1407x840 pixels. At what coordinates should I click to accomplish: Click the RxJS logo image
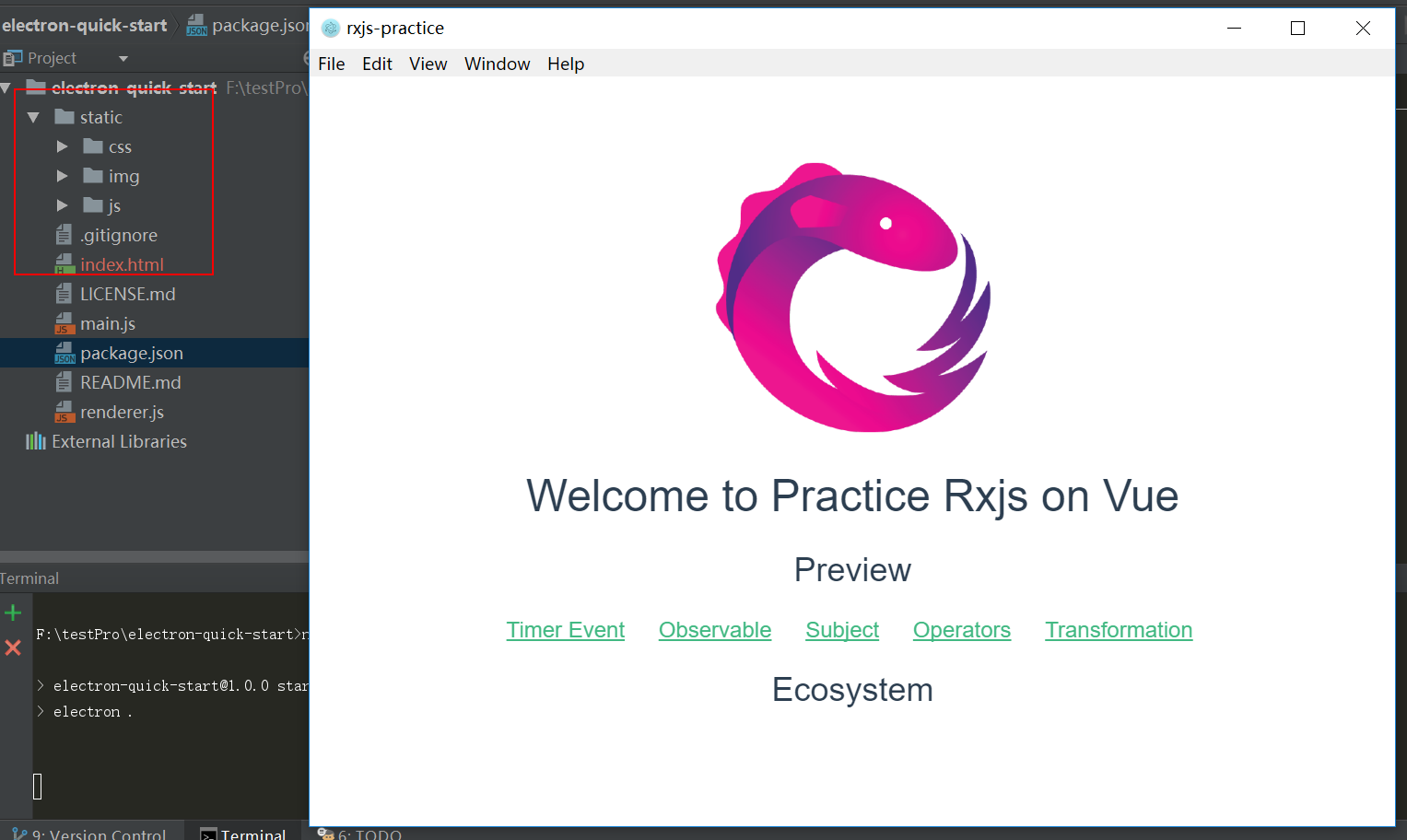853,297
